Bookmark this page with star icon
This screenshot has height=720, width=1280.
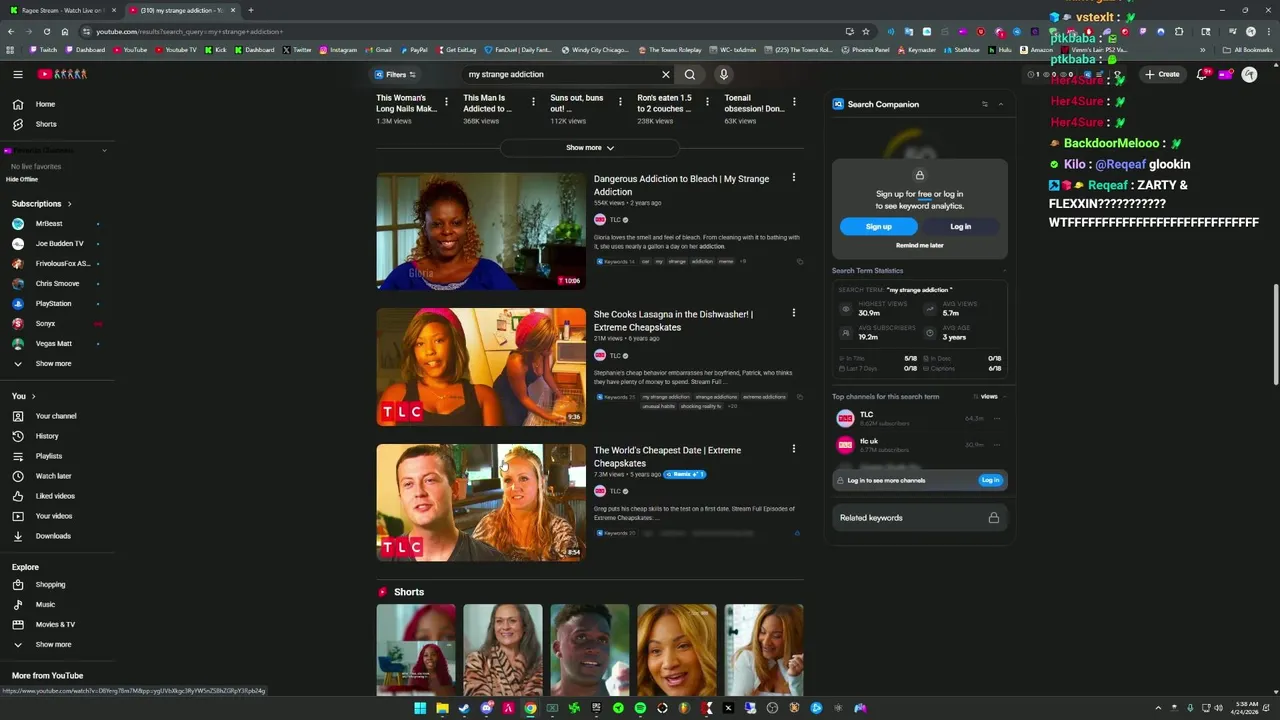point(866,31)
